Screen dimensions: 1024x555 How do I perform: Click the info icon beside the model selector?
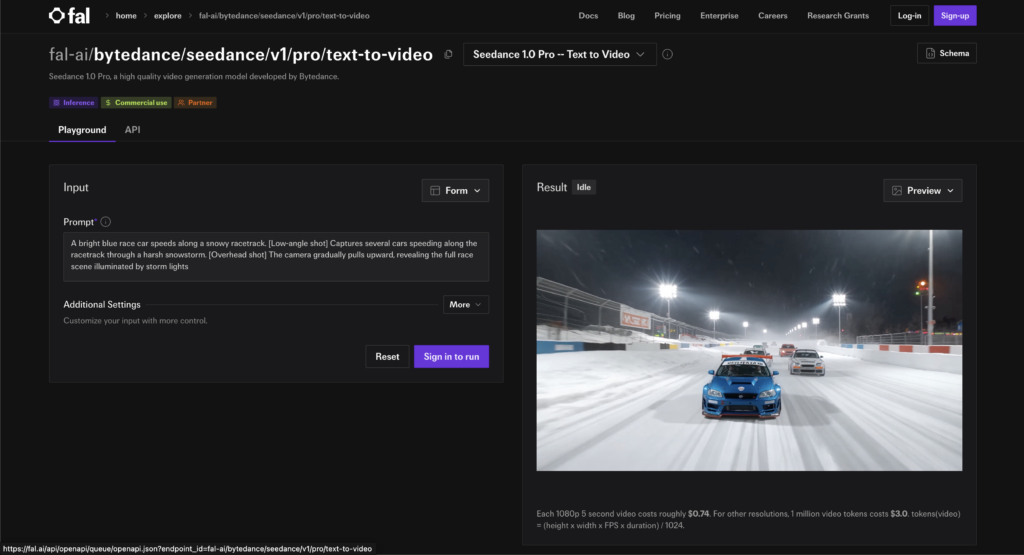[x=667, y=54]
